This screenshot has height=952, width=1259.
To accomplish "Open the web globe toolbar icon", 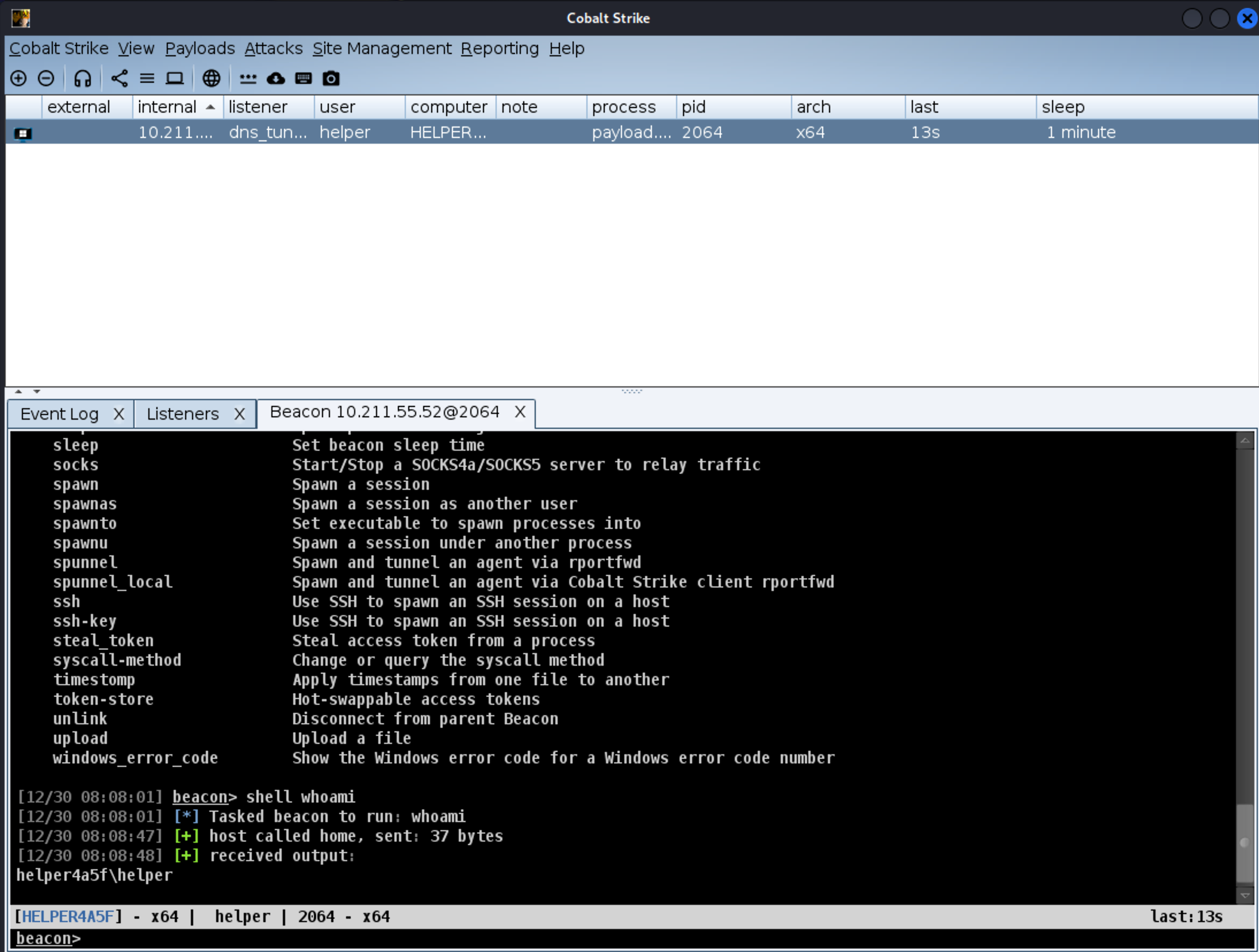I will tap(212, 78).
